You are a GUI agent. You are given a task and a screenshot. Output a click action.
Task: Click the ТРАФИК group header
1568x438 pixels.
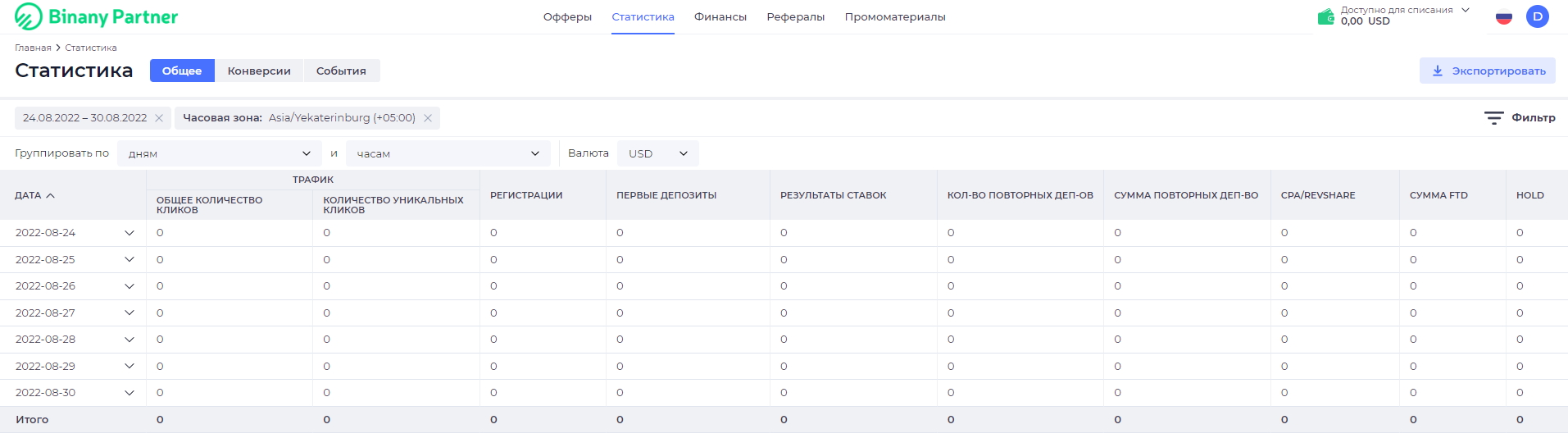313,180
